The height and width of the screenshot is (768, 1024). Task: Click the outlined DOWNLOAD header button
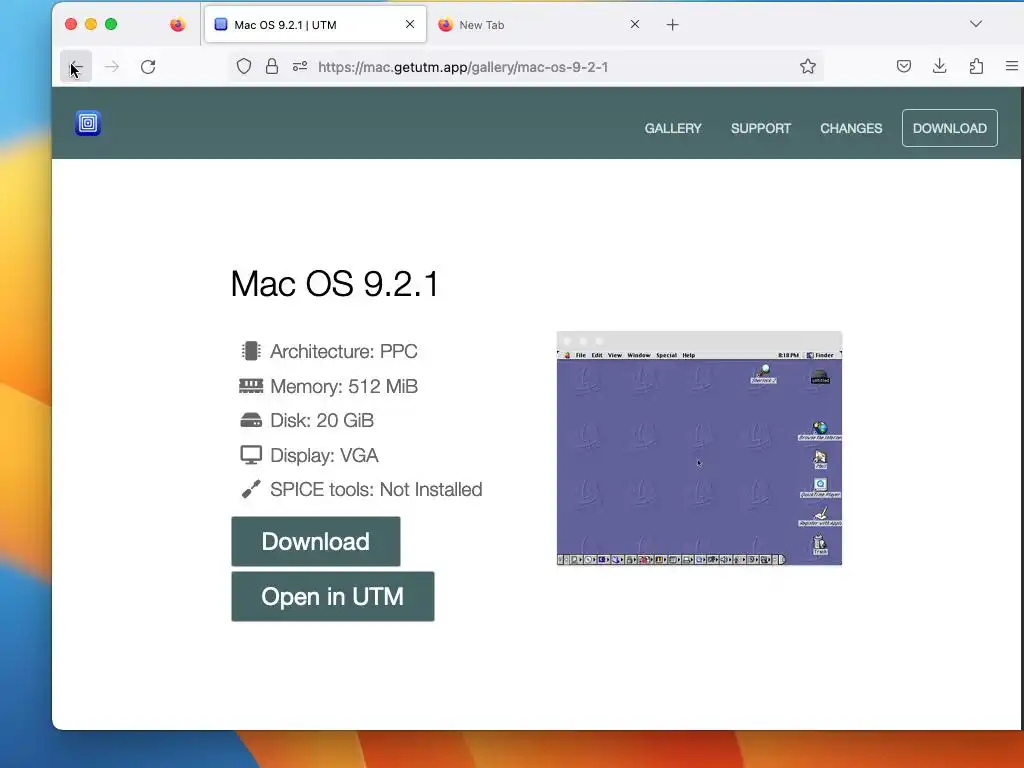(950, 128)
